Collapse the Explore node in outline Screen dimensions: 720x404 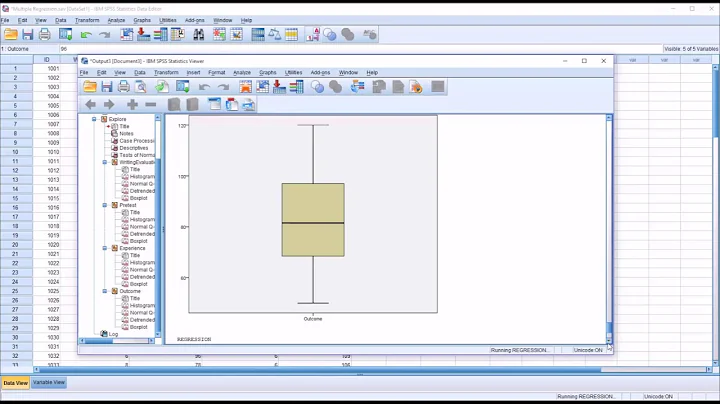[94, 119]
